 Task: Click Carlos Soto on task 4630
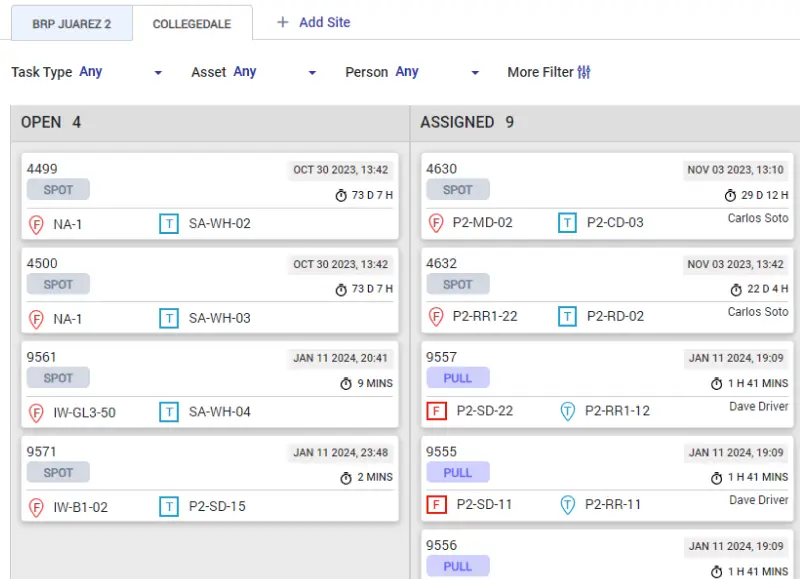(x=758, y=218)
